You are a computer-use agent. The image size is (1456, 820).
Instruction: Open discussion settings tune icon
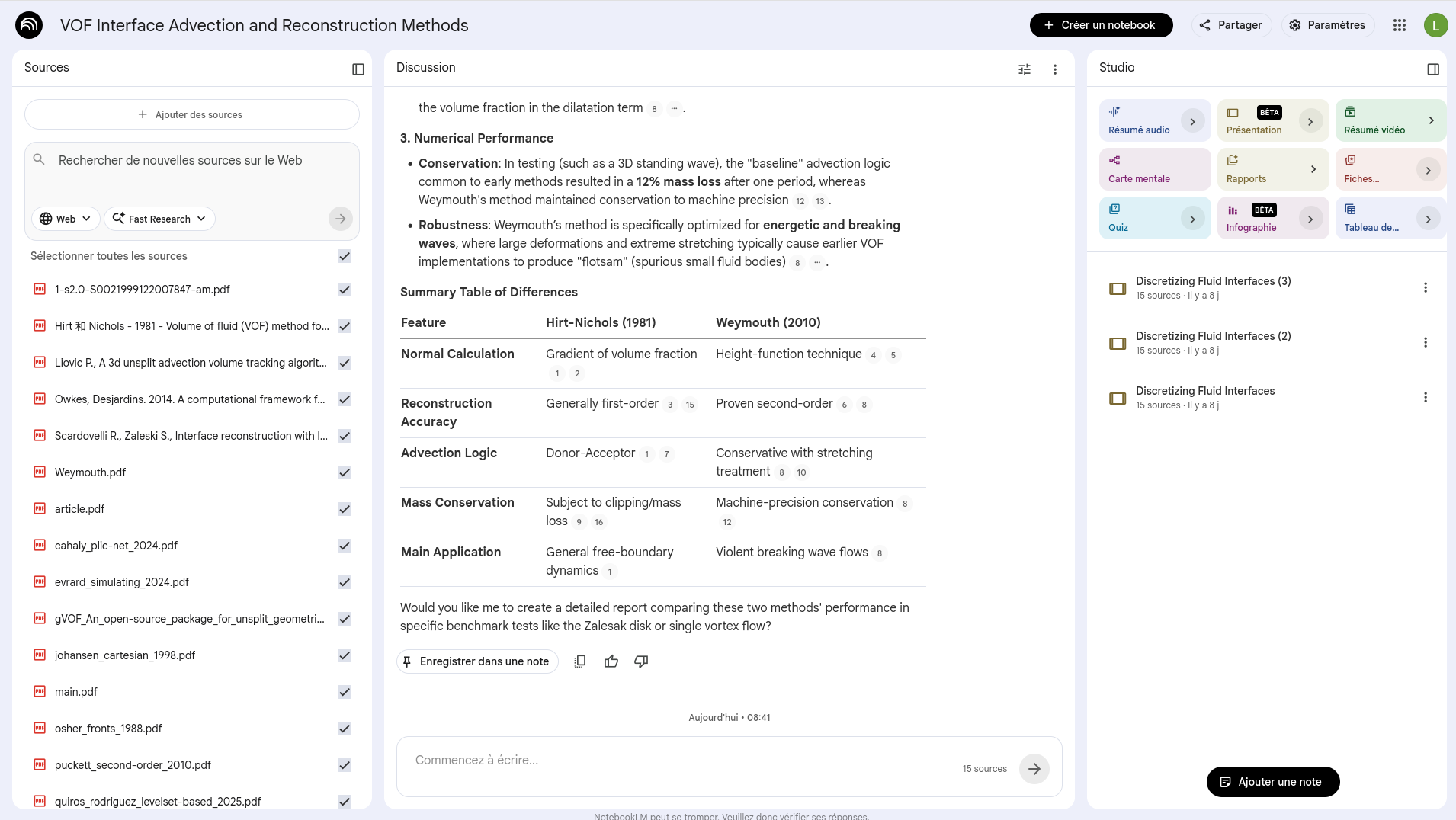click(1025, 69)
